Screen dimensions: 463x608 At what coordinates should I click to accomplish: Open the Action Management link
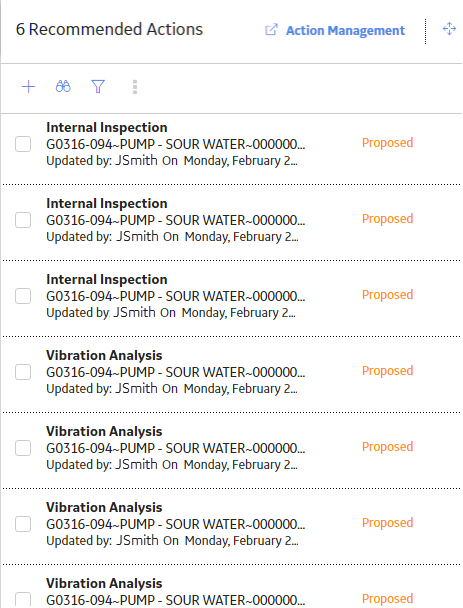click(x=345, y=30)
